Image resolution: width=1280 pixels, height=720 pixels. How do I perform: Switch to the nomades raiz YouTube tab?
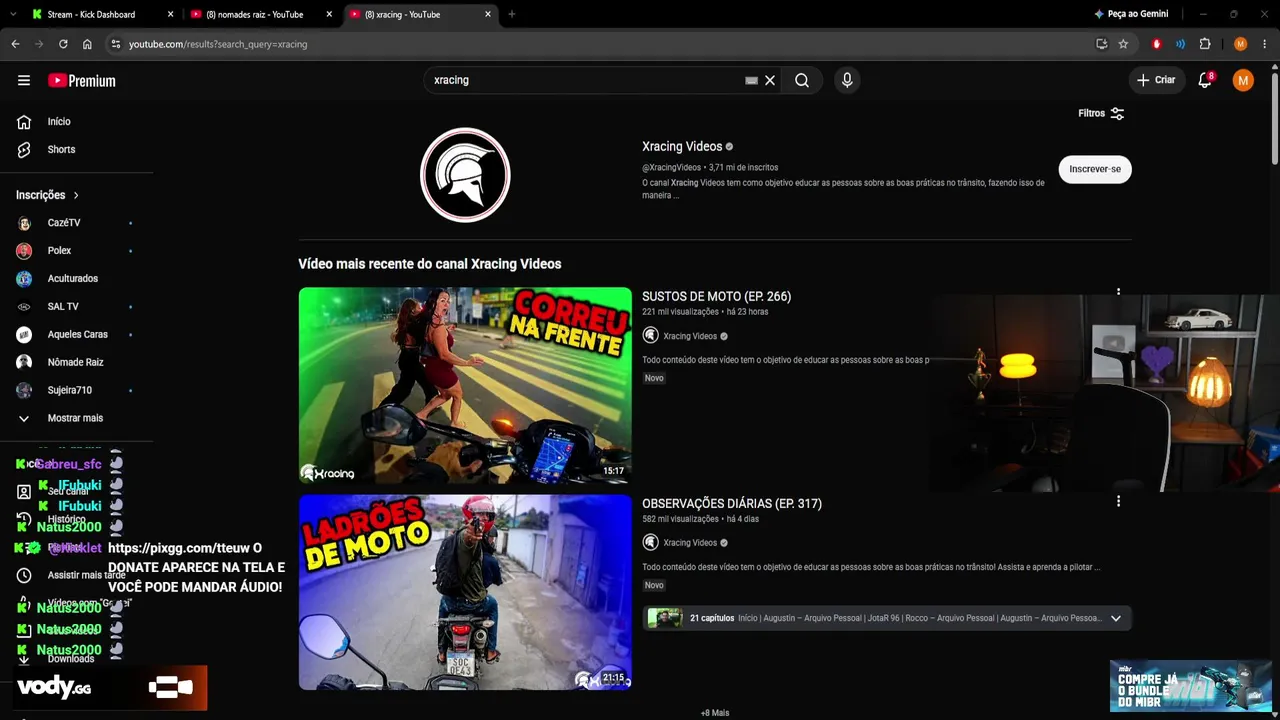click(260, 14)
